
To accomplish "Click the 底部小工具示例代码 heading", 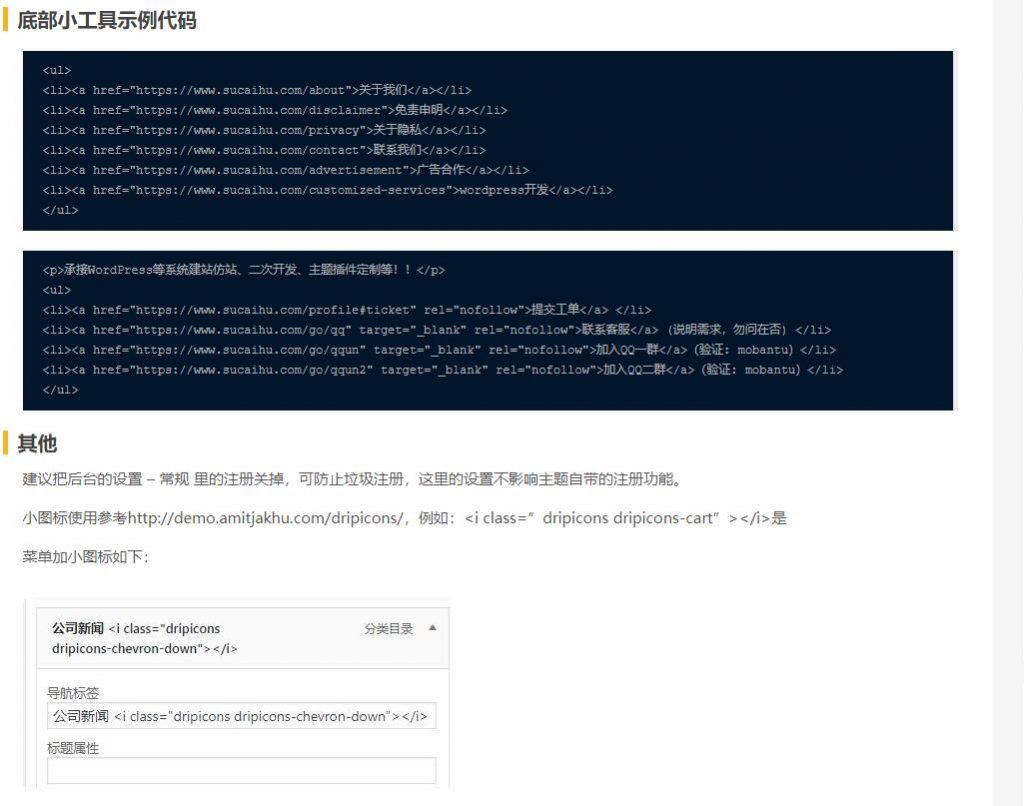I will pyautogui.click(x=106, y=20).
